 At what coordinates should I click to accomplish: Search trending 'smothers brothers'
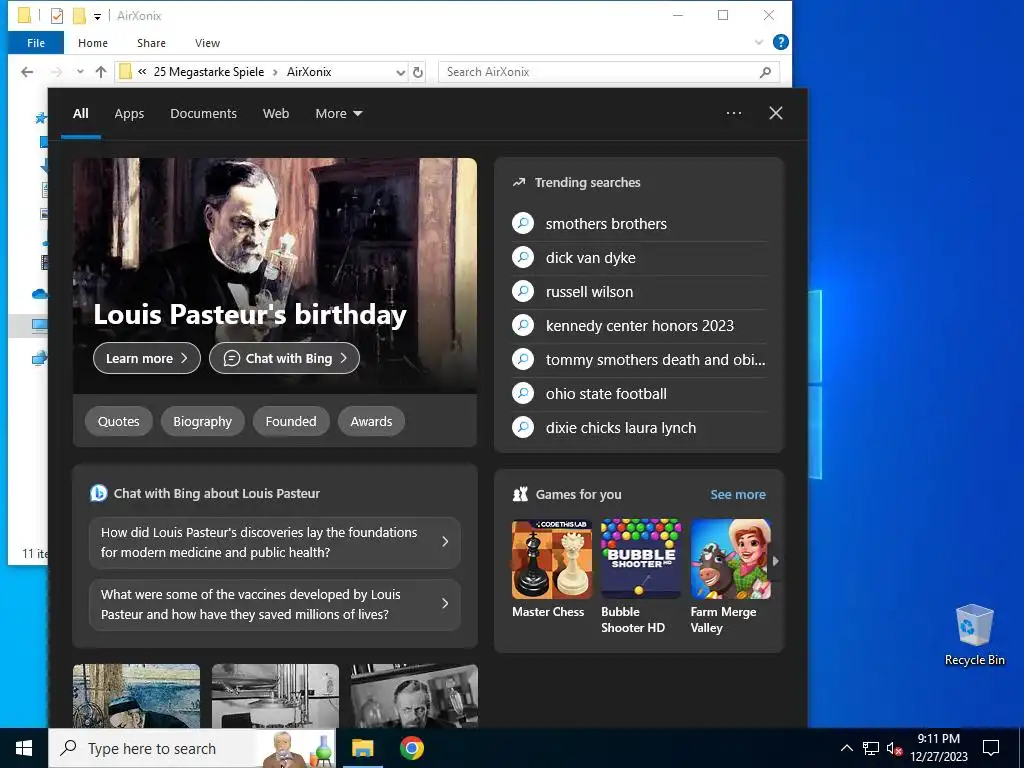pyautogui.click(x=639, y=224)
